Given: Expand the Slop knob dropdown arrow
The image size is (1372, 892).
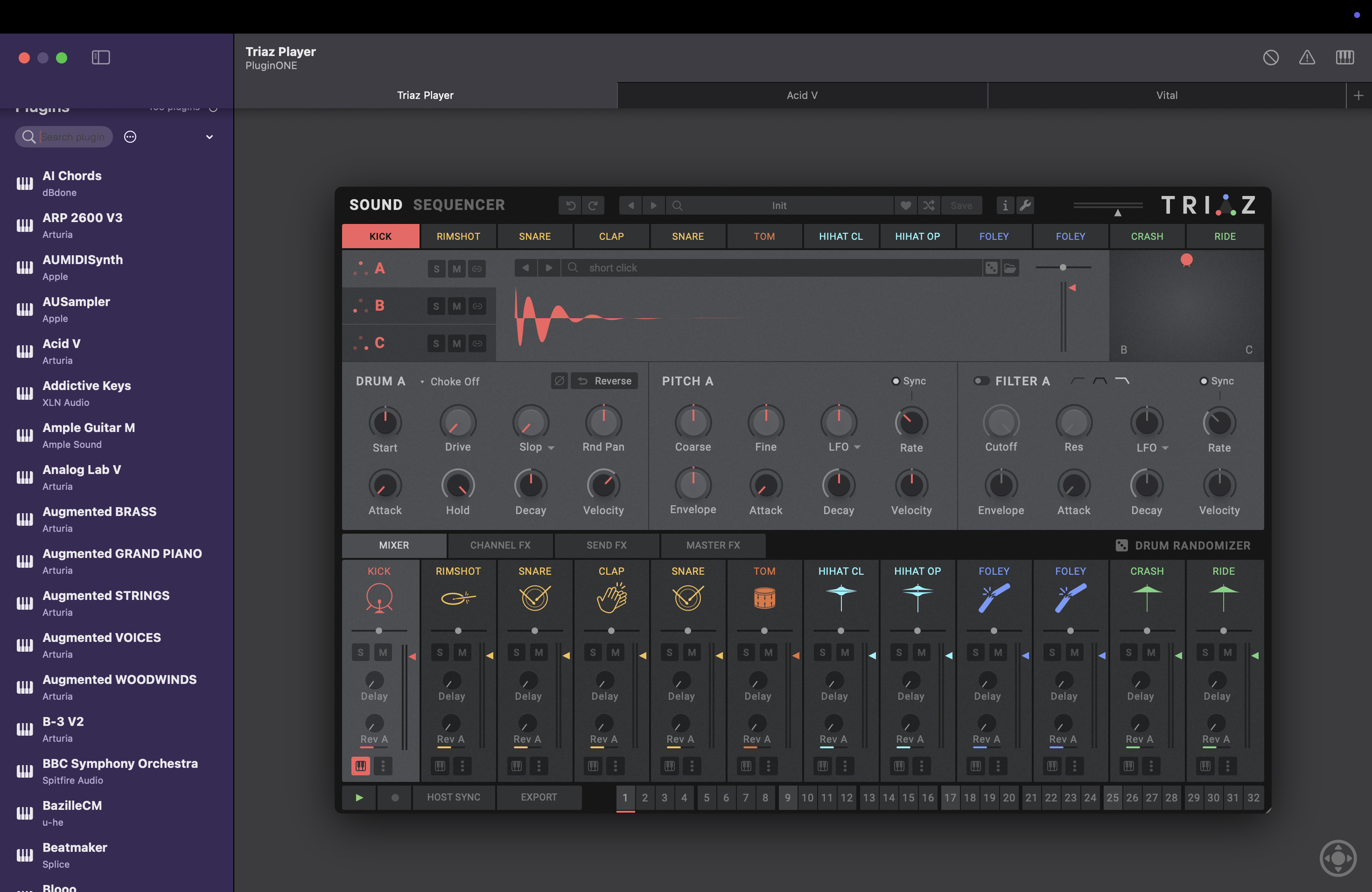Looking at the screenshot, I should [x=551, y=448].
